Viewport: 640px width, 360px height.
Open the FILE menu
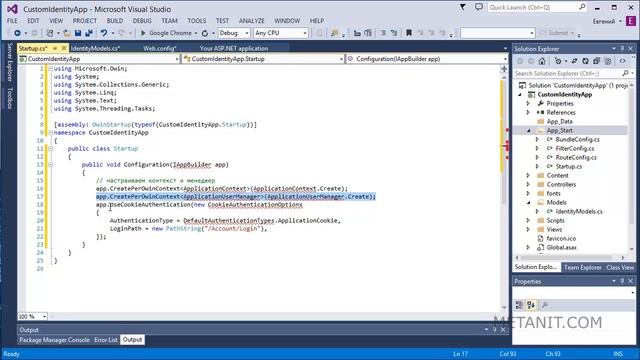tap(12, 20)
